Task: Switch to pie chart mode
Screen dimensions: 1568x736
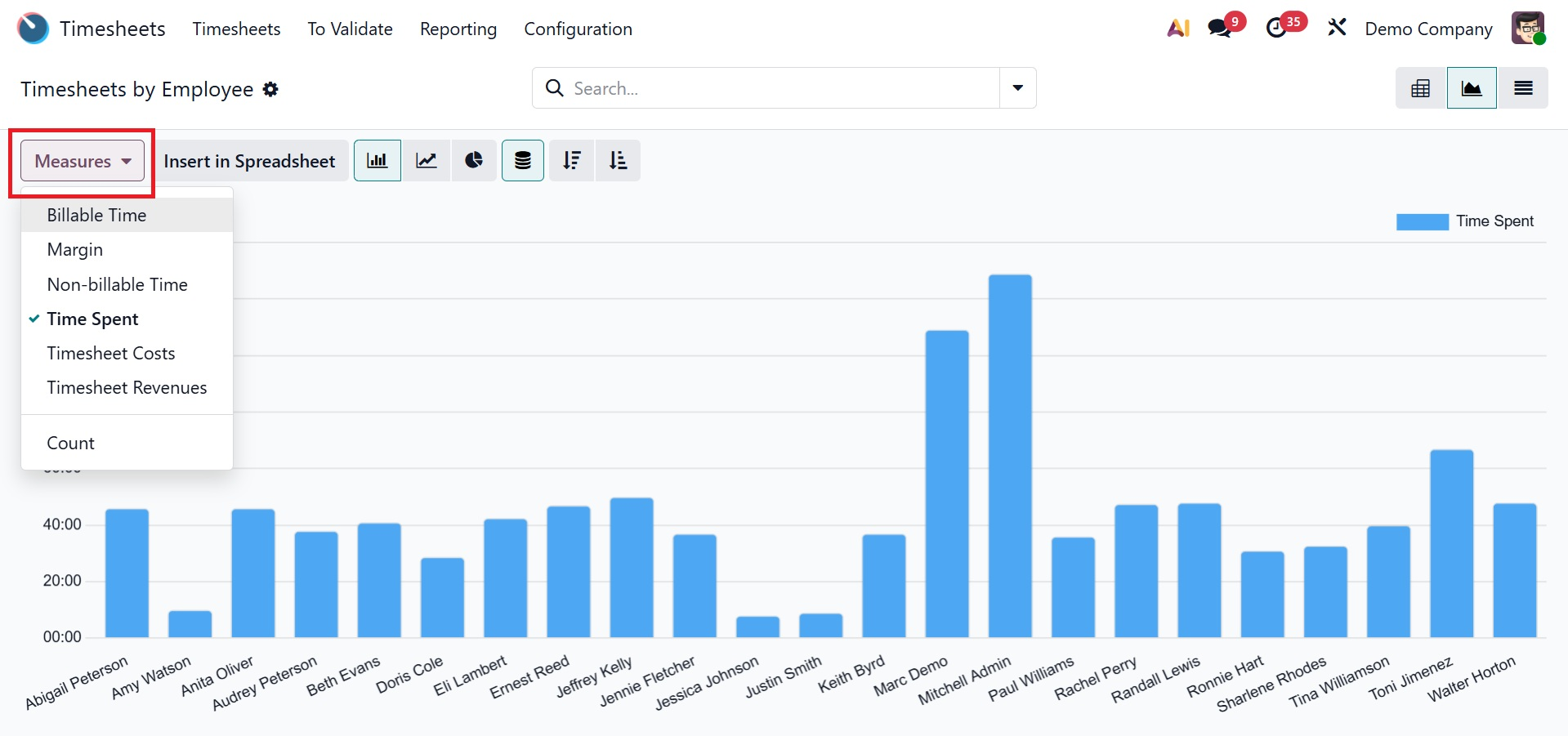Action: 474,161
